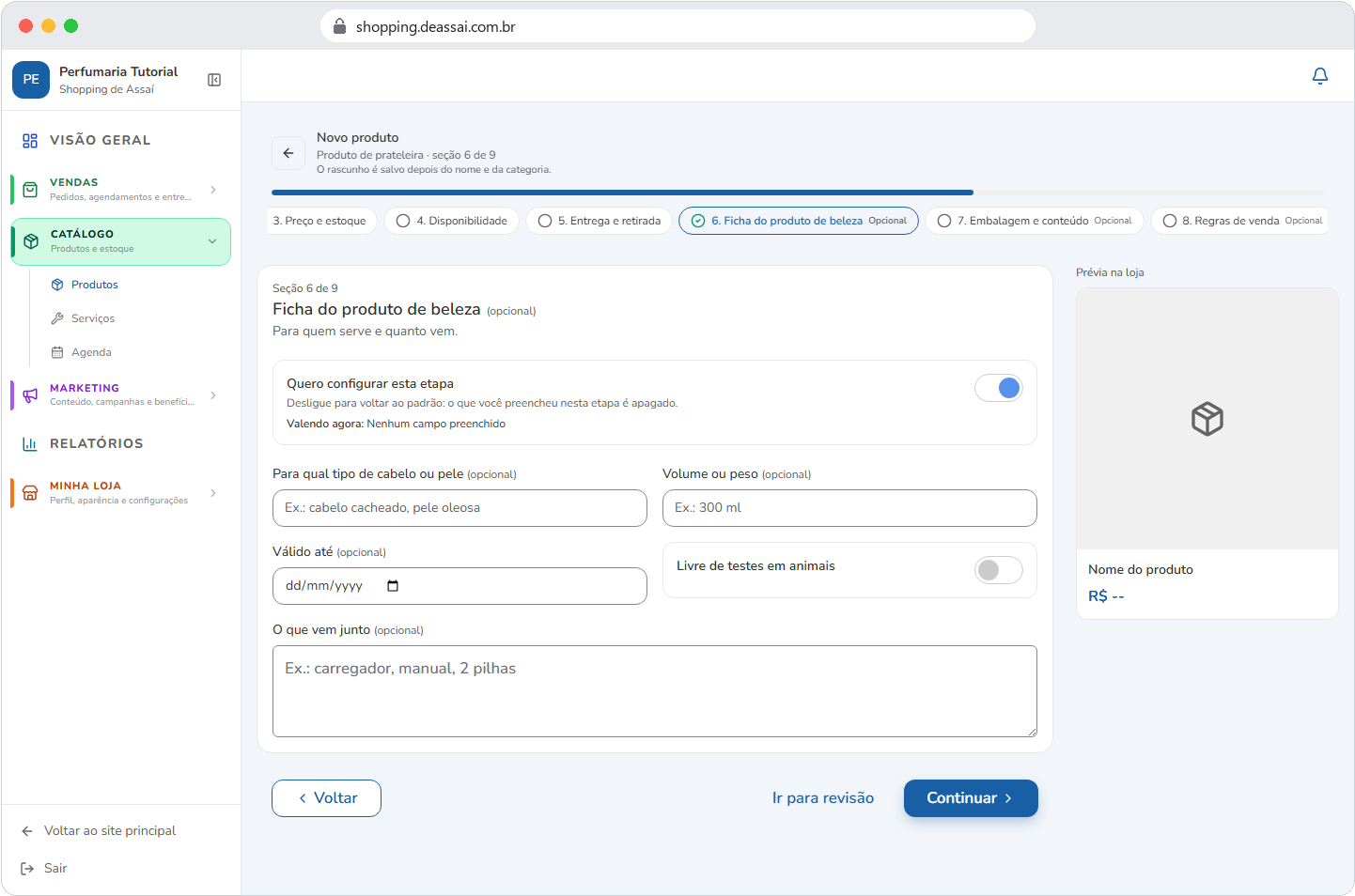The height and width of the screenshot is (896, 1355).
Task: Click the package placeholder in store preview
Action: click(1207, 419)
